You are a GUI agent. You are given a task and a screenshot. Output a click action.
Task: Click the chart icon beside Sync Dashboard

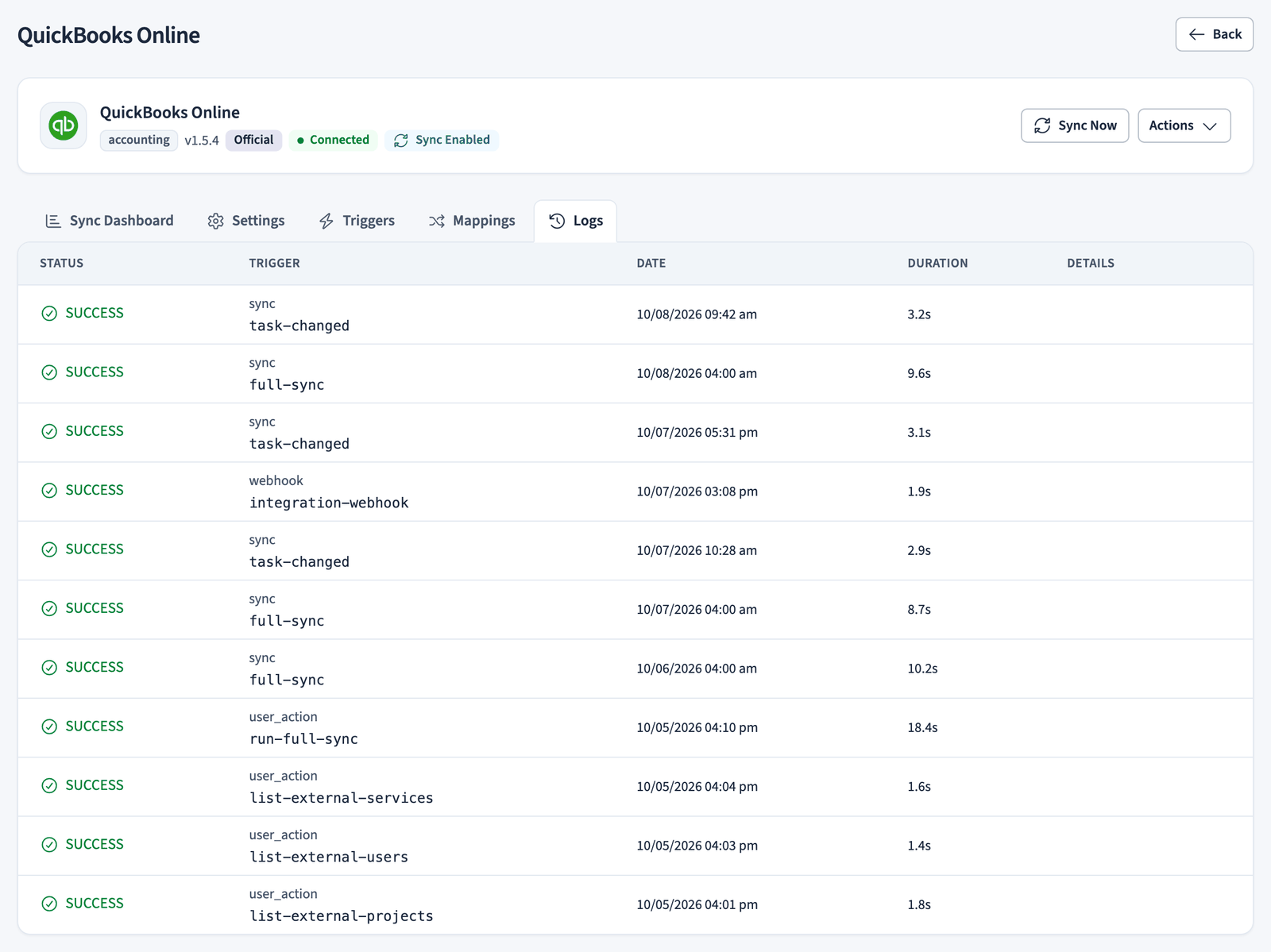click(53, 221)
